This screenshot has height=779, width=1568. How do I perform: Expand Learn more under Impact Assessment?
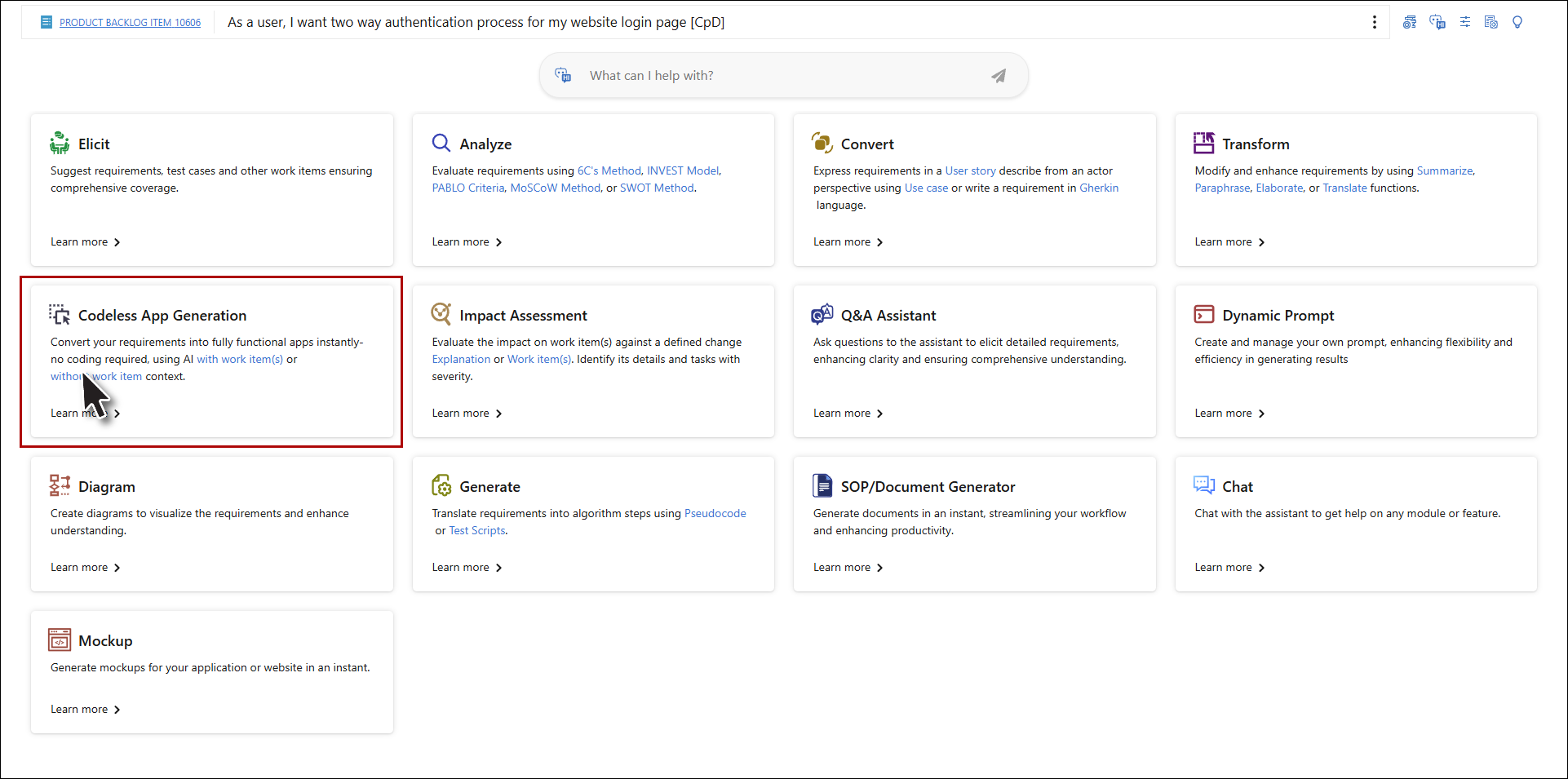point(467,414)
